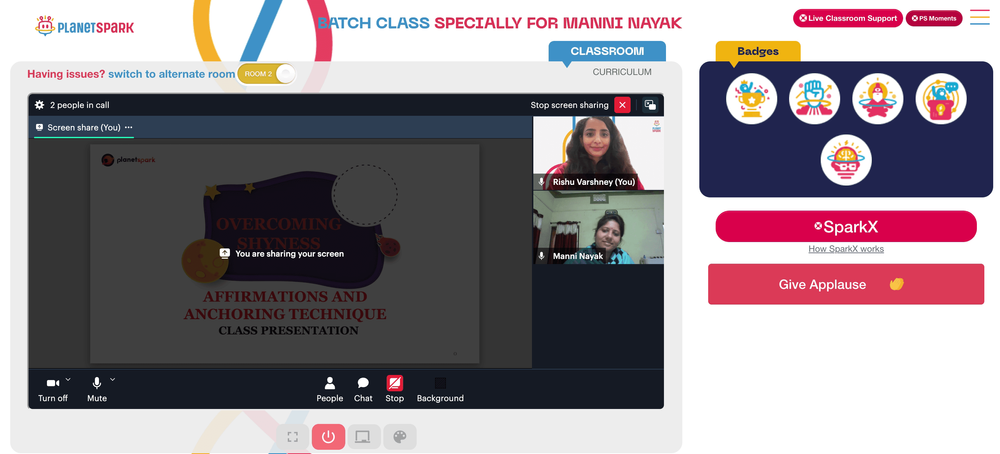Click mic icon on Rishu Varshney tile
Image resolution: width=1000 pixels, height=454 pixels.
pos(541,182)
